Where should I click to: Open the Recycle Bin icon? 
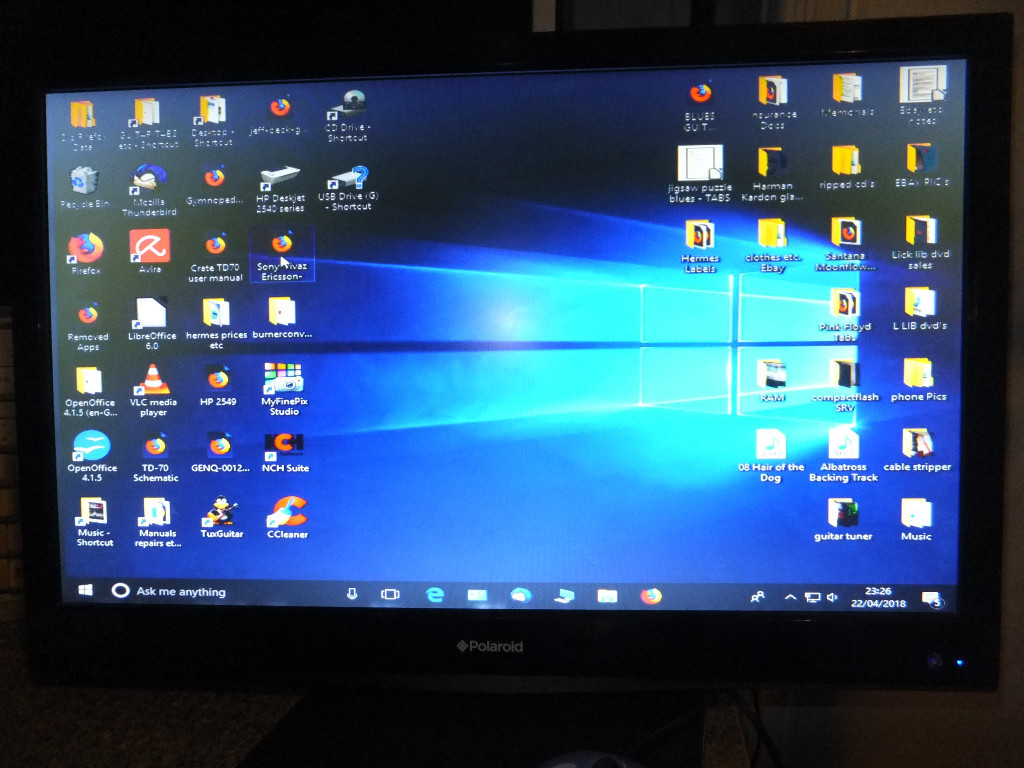tap(84, 187)
